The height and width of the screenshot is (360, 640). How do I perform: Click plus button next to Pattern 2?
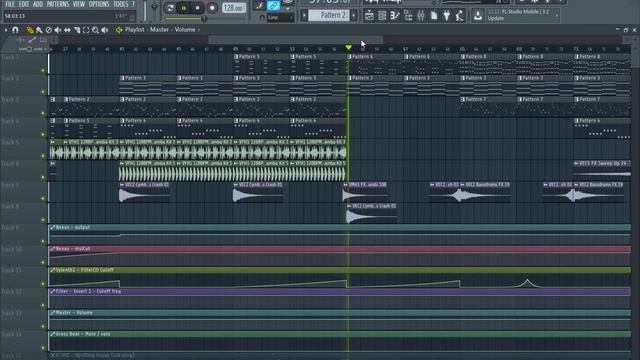pos(354,16)
